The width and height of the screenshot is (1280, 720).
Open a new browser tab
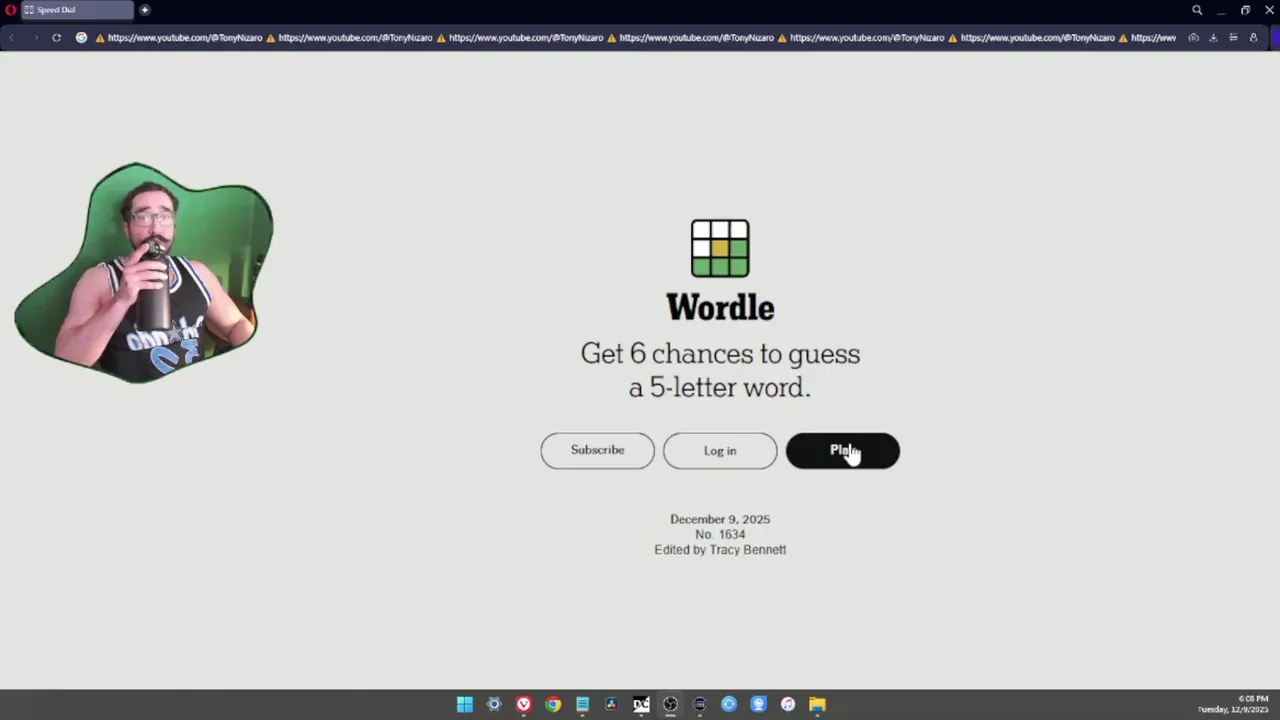[145, 10]
